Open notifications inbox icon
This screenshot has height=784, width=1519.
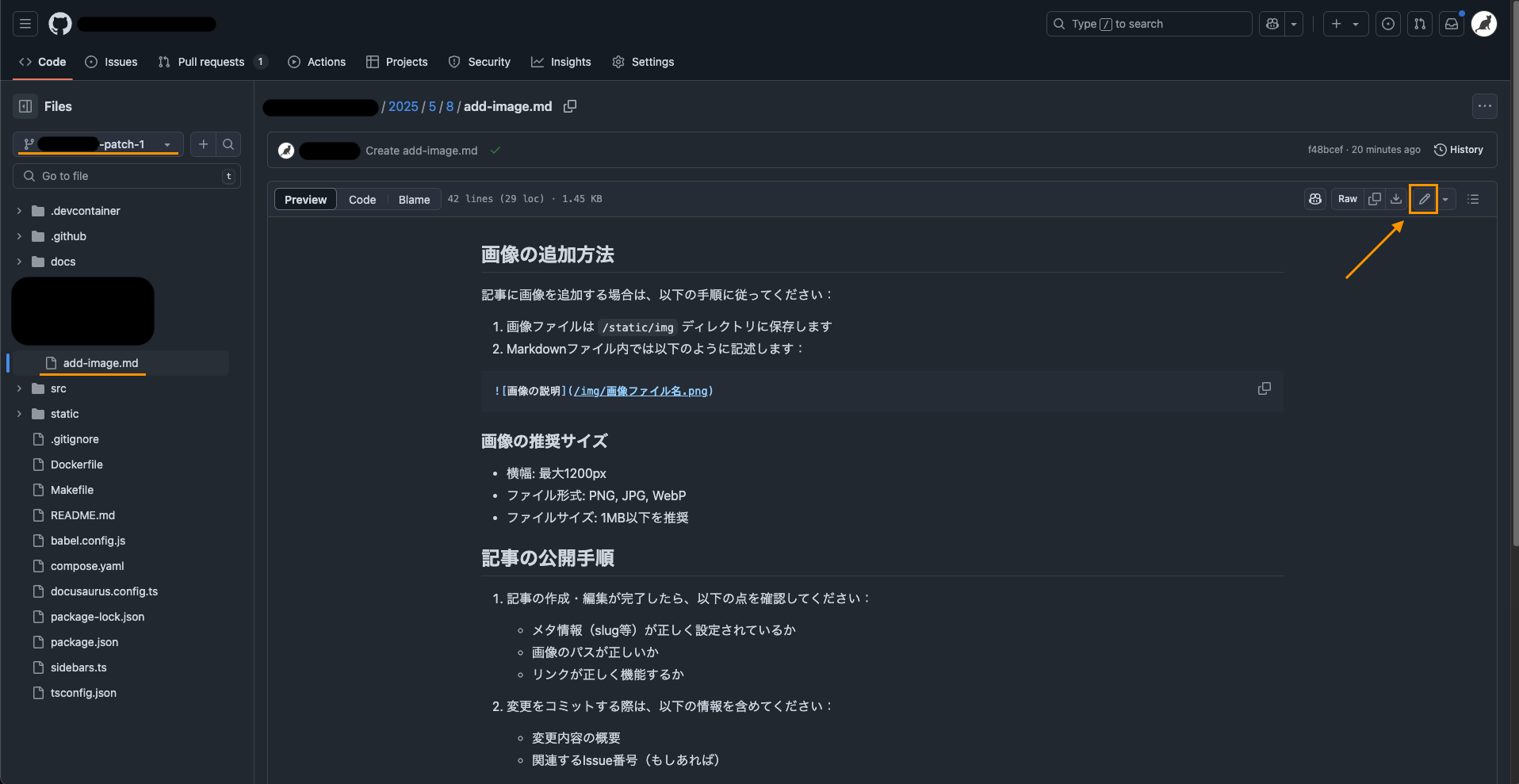[x=1452, y=24]
